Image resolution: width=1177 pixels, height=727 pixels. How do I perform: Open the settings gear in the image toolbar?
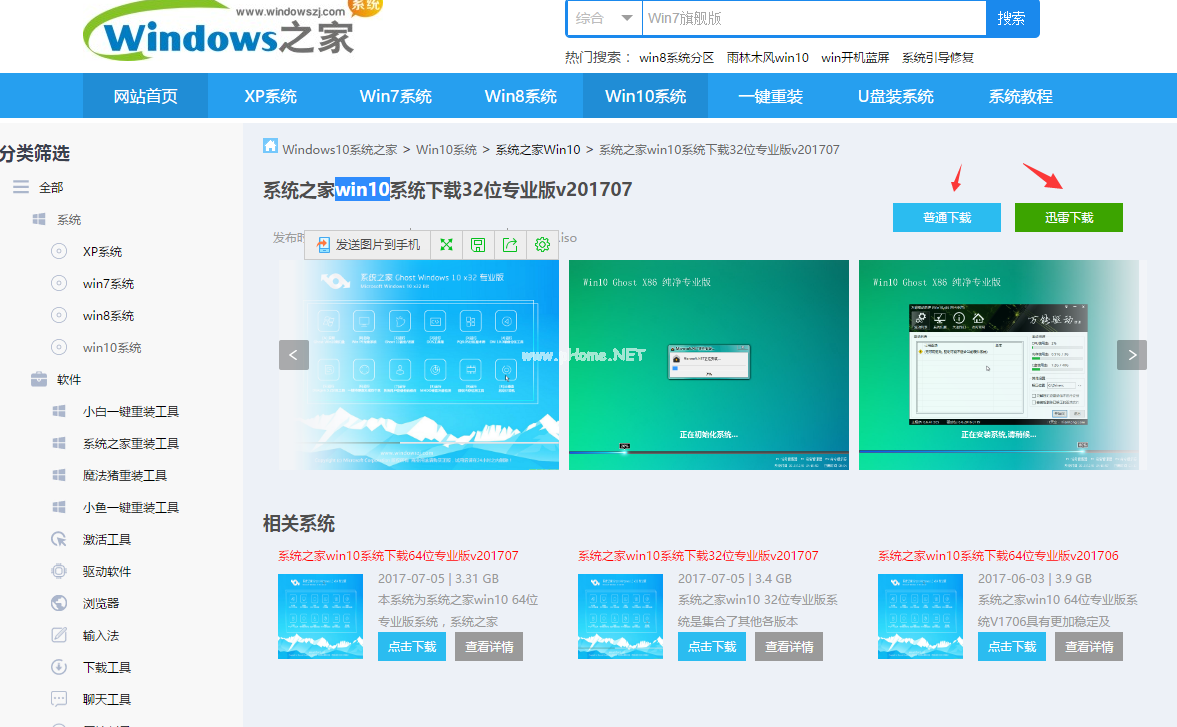pyautogui.click(x=542, y=244)
